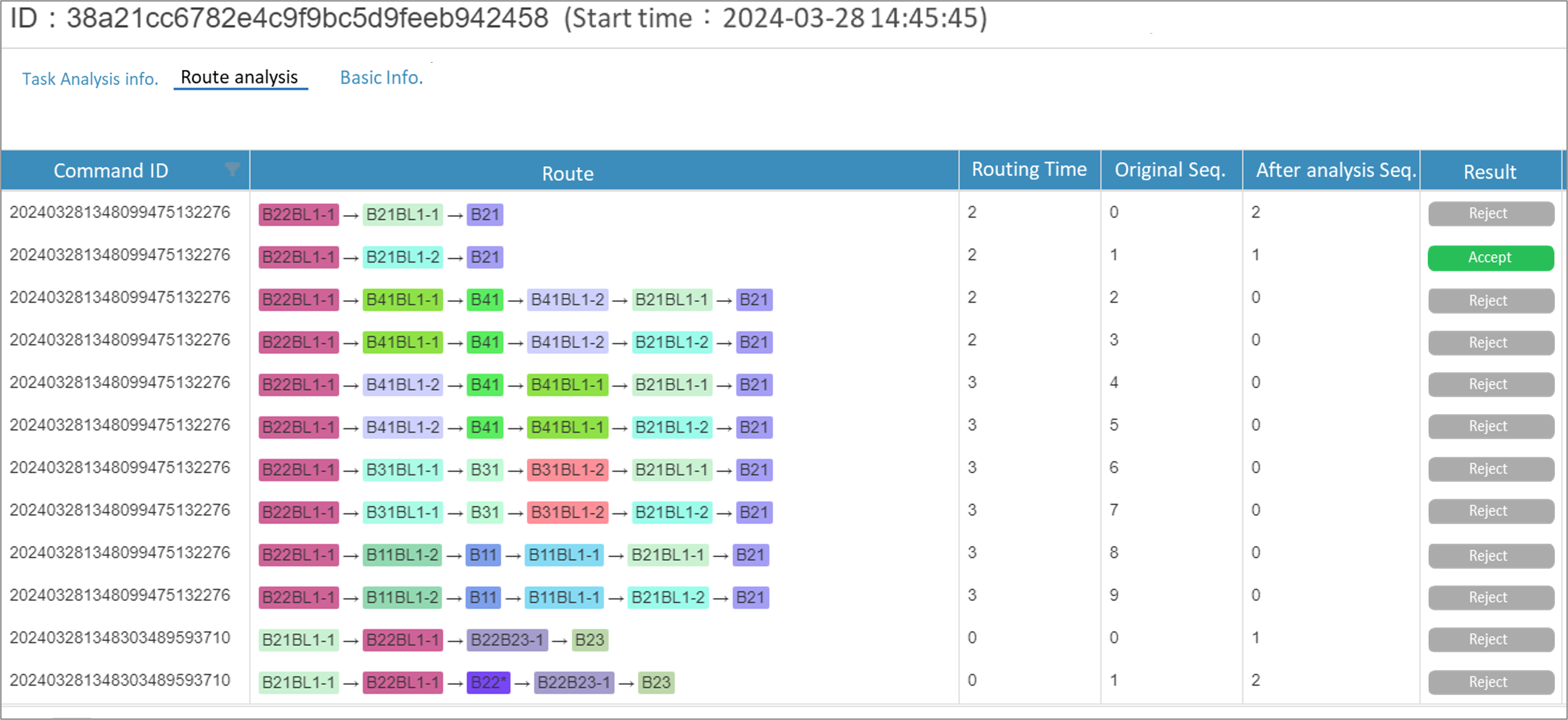1568x720 pixels.
Task: Click red B31BL1-2 node in Seq. 6 row
Action: point(567,470)
